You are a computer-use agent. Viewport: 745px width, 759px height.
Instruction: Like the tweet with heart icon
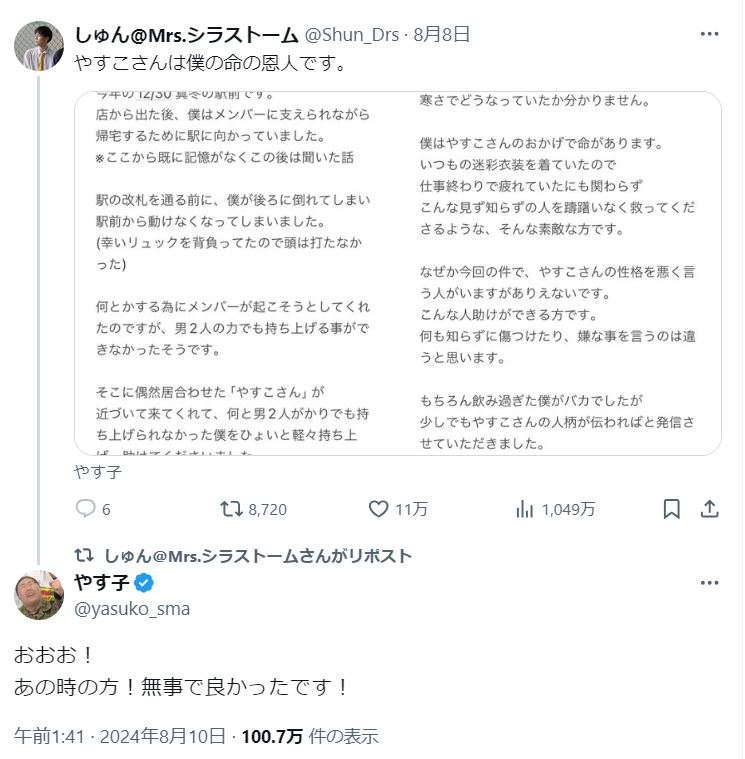pos(378,509)
